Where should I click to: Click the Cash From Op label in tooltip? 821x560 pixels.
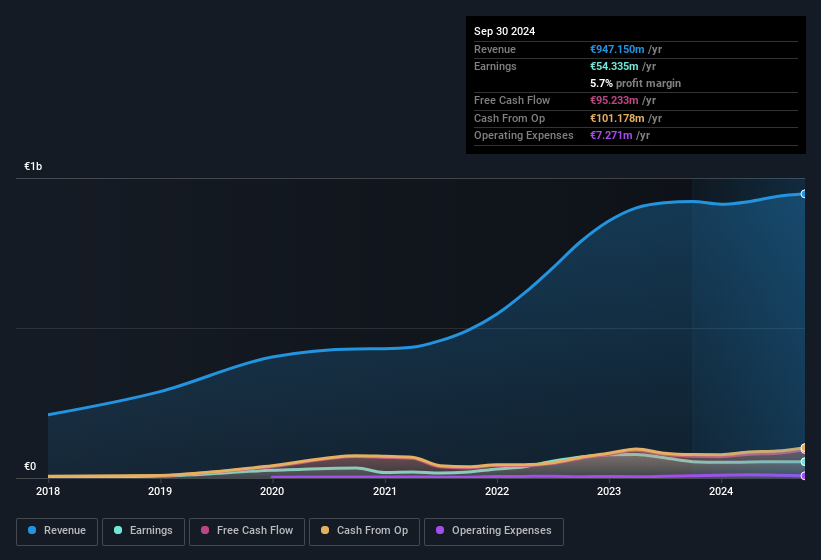[509, 118]
